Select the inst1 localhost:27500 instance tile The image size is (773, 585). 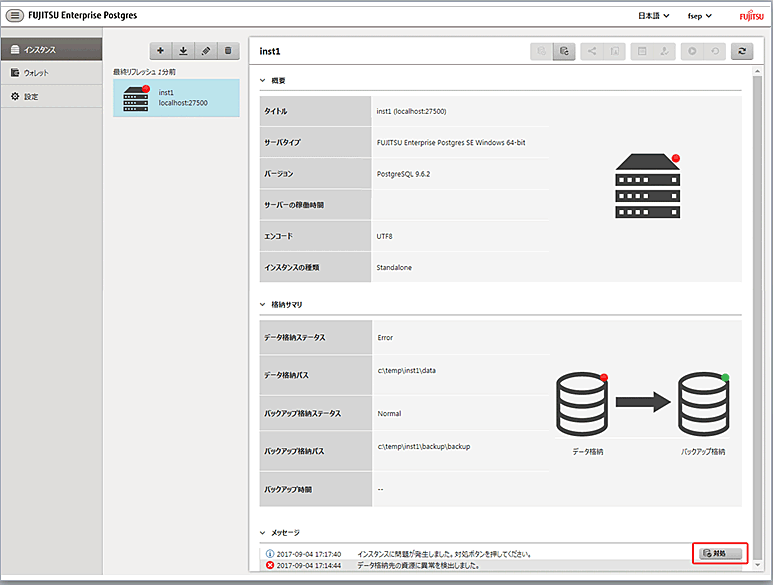tap(176, 98)
